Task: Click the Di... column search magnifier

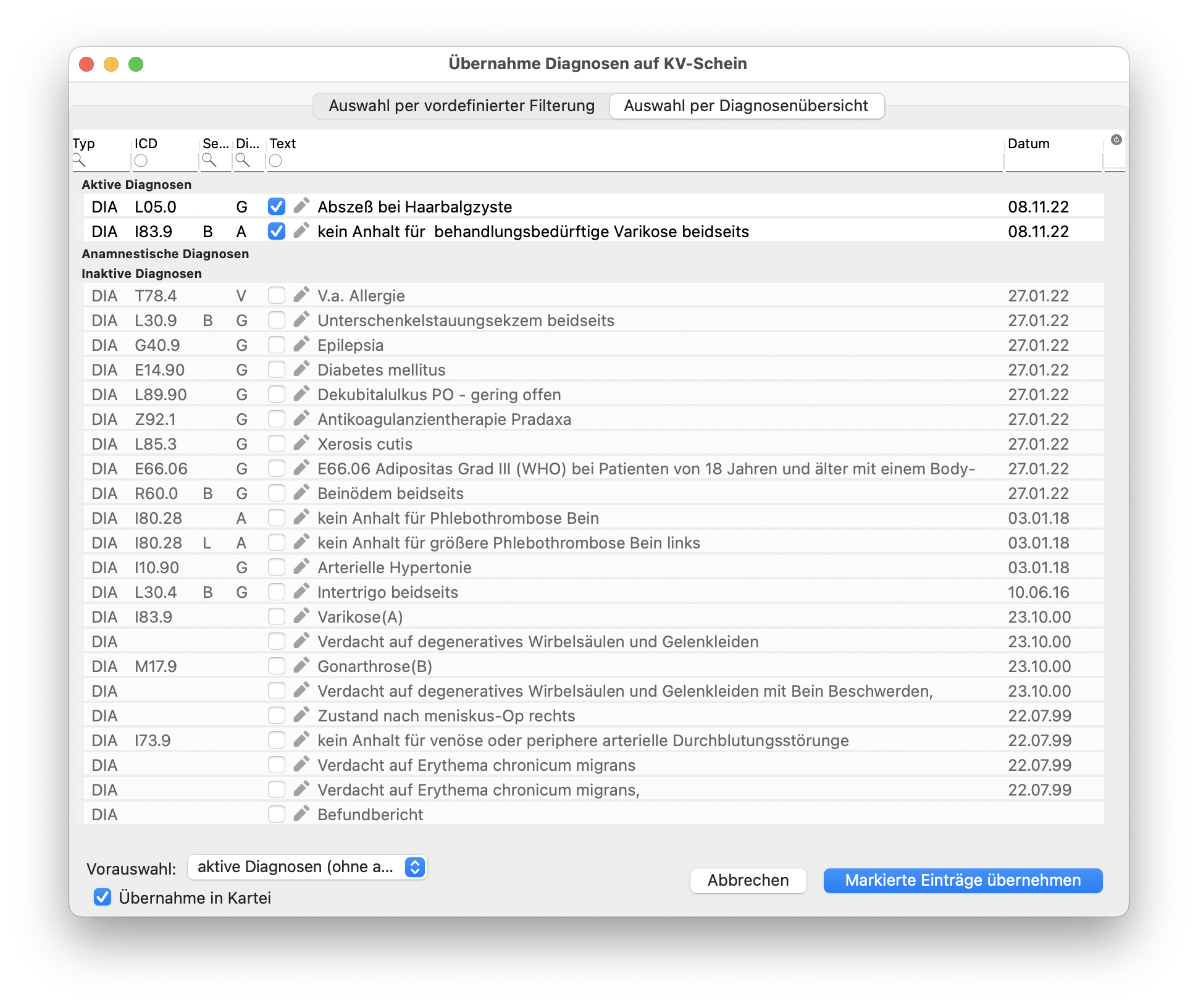Action: point(243,161)
